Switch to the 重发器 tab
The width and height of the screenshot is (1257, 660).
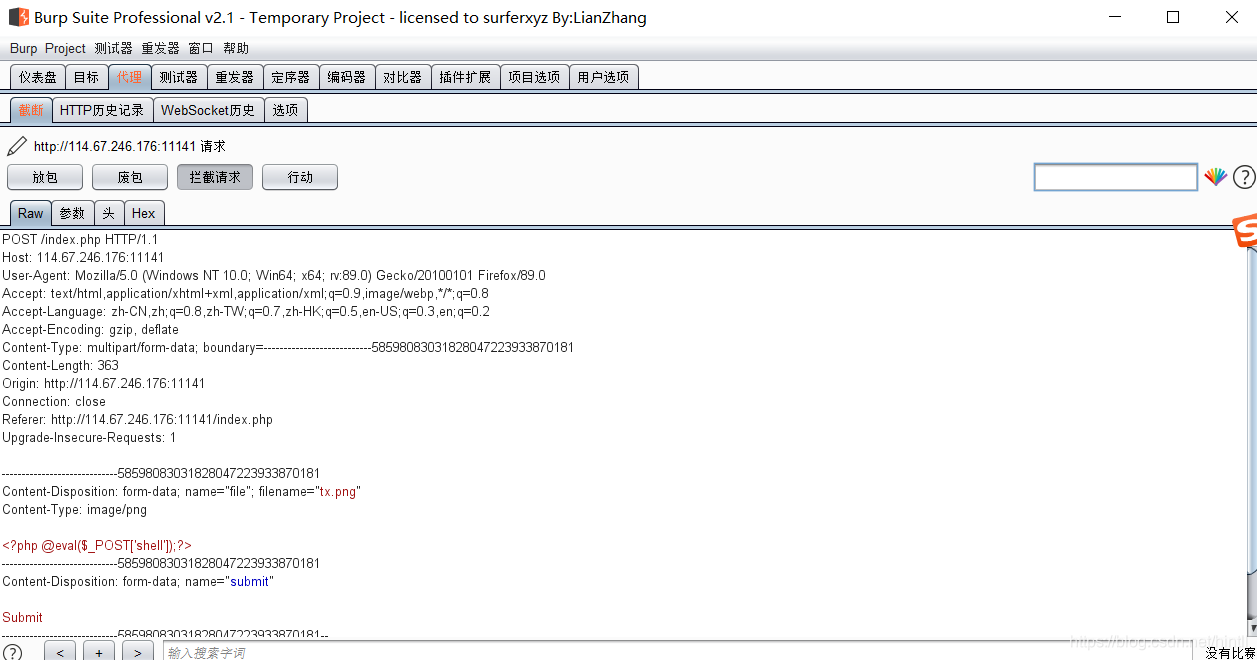(x=235, y=77)
